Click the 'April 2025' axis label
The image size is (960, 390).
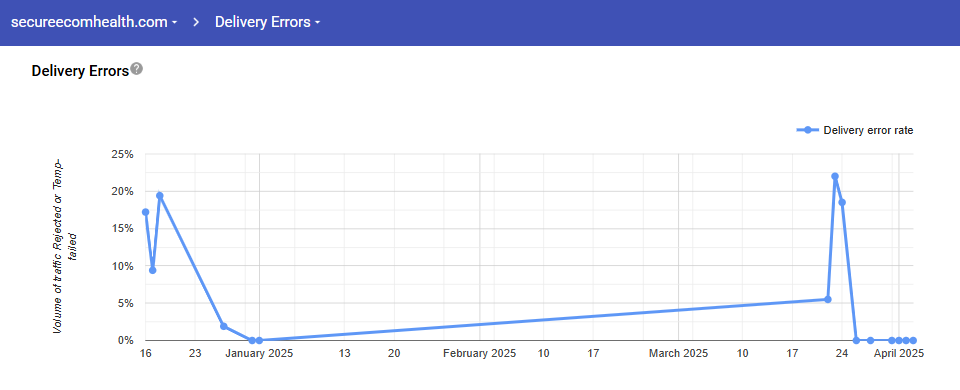(x=899, y=353)
